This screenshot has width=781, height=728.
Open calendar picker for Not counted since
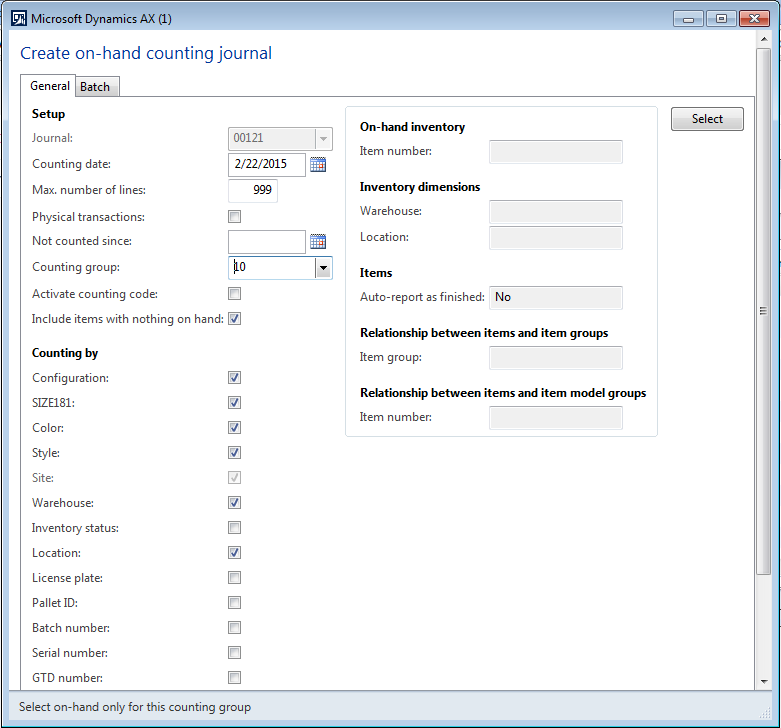318,242
